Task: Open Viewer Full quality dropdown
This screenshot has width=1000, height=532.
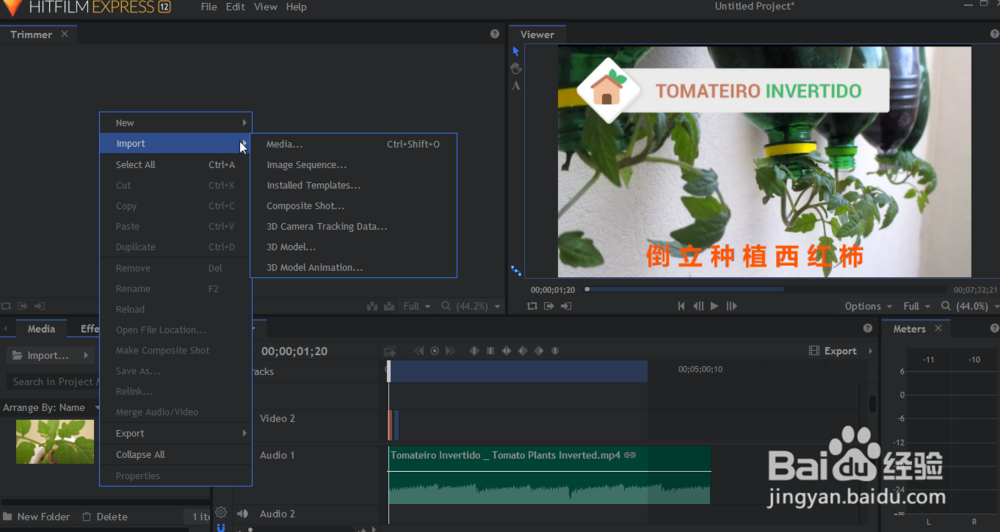Action: tap(915, 306)
